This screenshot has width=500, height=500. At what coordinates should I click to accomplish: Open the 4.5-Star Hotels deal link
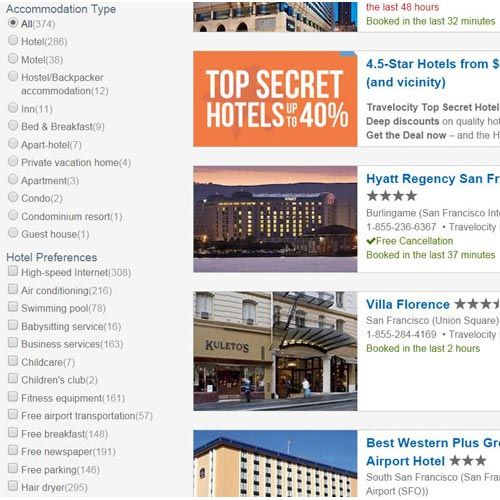433,73
